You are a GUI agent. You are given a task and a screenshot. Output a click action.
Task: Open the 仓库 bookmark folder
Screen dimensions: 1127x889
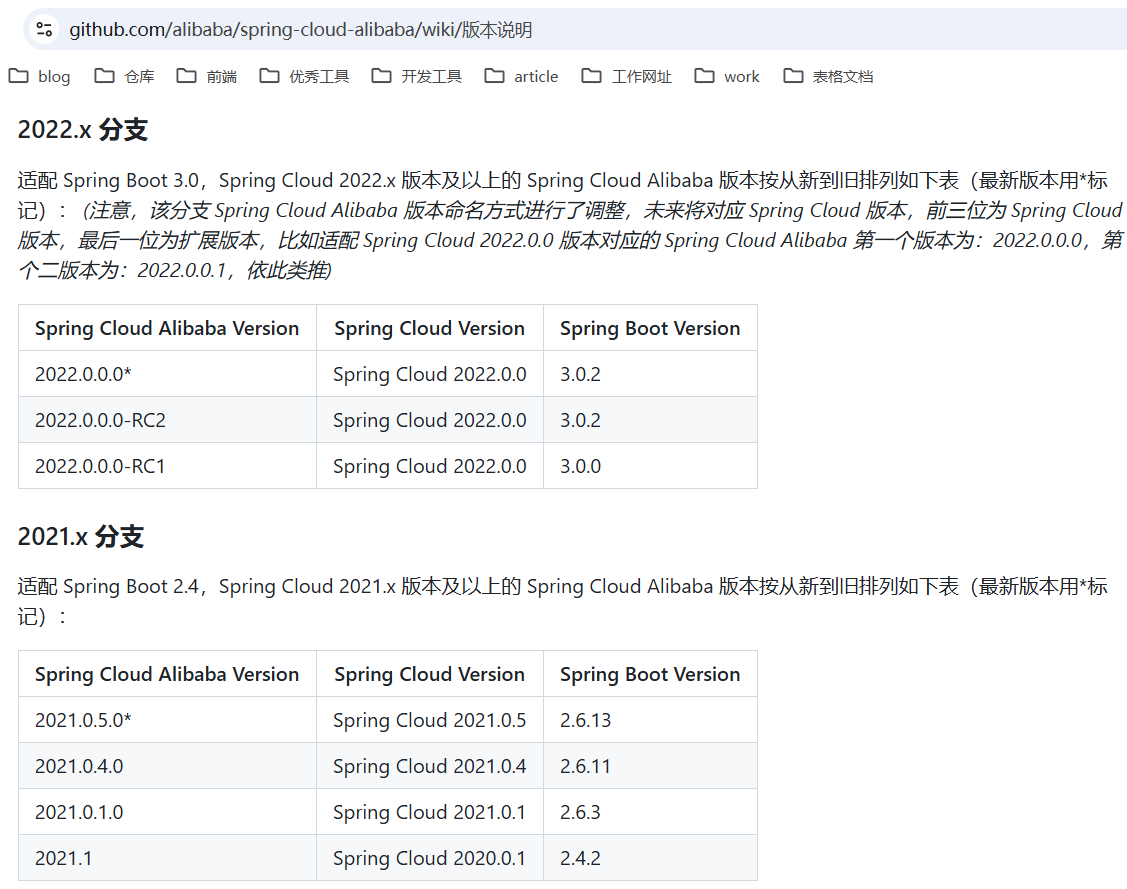pyautogui.click(x=125, y=76)
